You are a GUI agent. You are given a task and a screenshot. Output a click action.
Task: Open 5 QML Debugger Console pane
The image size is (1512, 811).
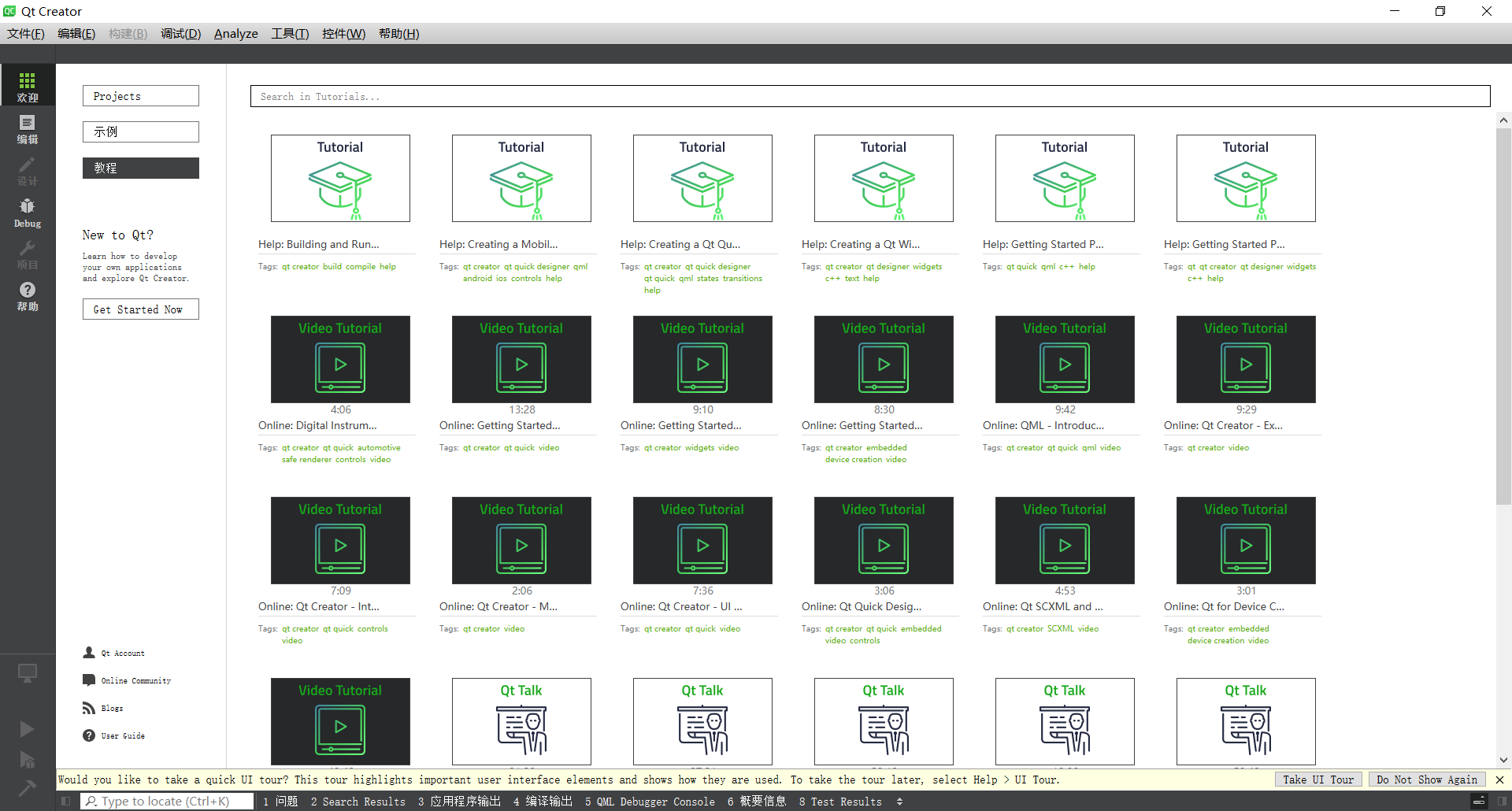click(x=650, y=802)
